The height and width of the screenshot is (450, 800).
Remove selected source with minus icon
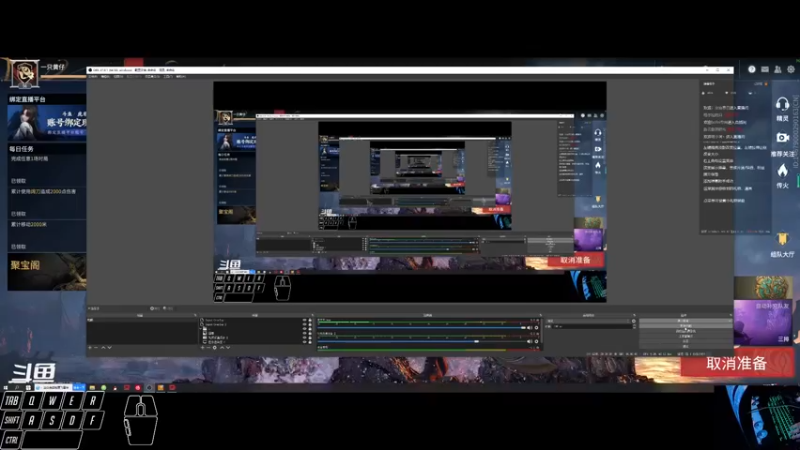pyautogui.click(x=208, y=347)
